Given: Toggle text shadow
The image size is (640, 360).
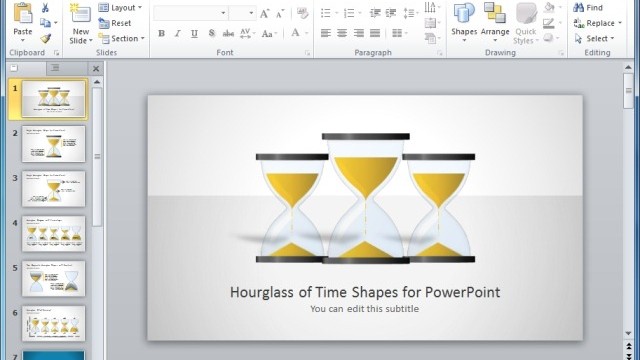Looking at the screenshot, I should [211, 33].
